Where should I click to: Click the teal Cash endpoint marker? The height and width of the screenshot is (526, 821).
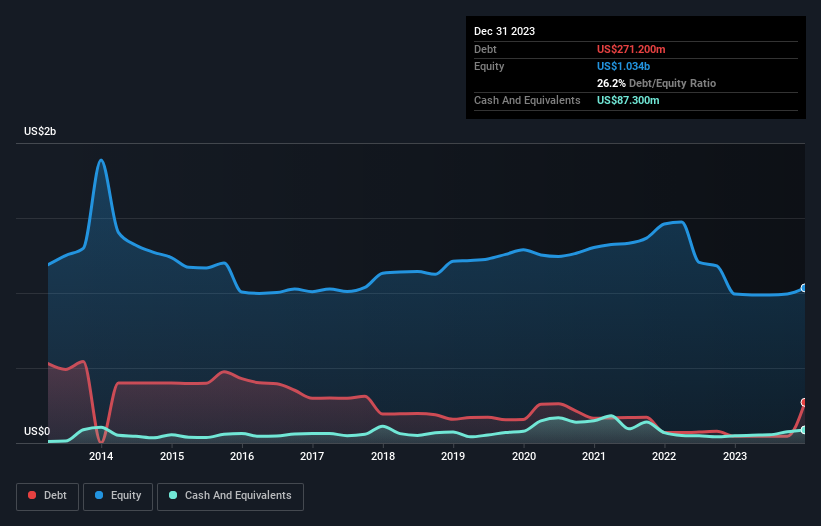805,430
